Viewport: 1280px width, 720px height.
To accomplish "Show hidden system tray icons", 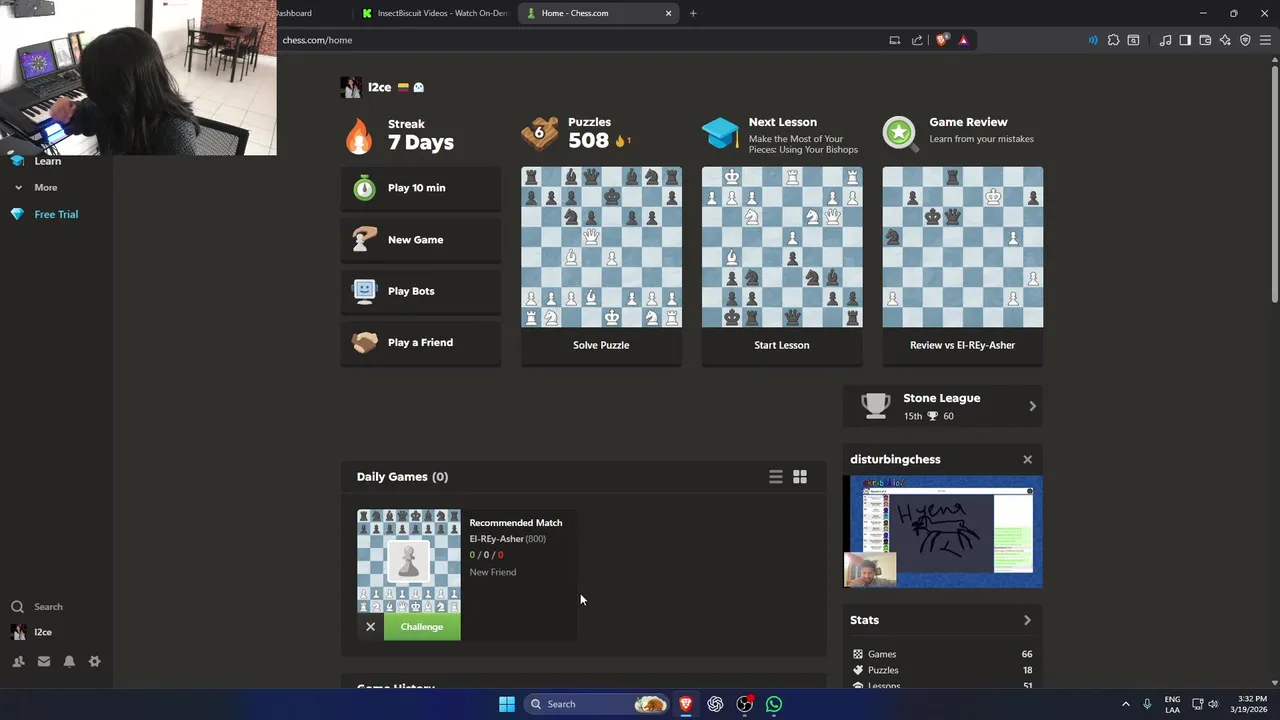I will point(1125,704).
